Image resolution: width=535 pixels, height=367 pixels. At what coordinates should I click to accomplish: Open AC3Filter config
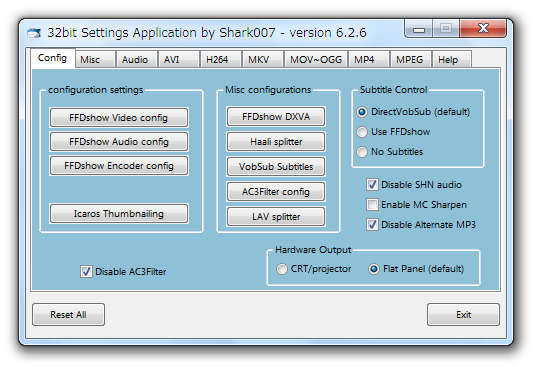coord(276,192)
